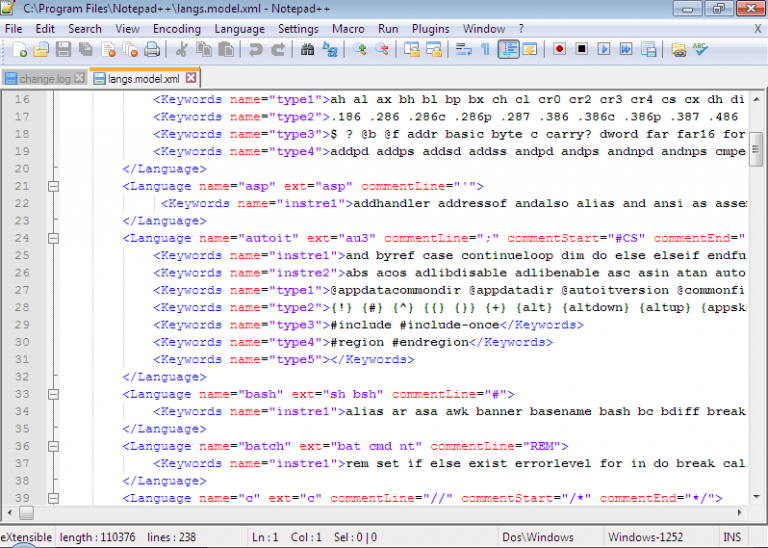Screen dimensions: 768x548
Task: Undo the last action
Action: 255,49
